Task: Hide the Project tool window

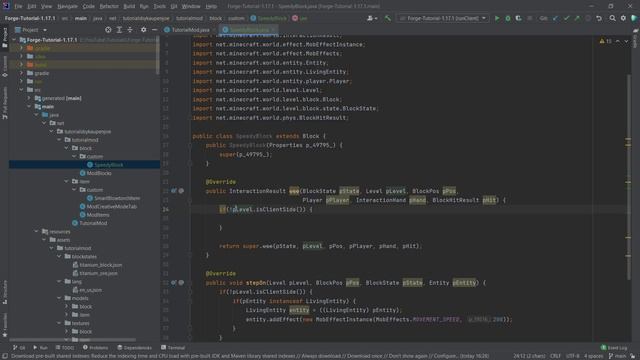Action: pos(154,30)
